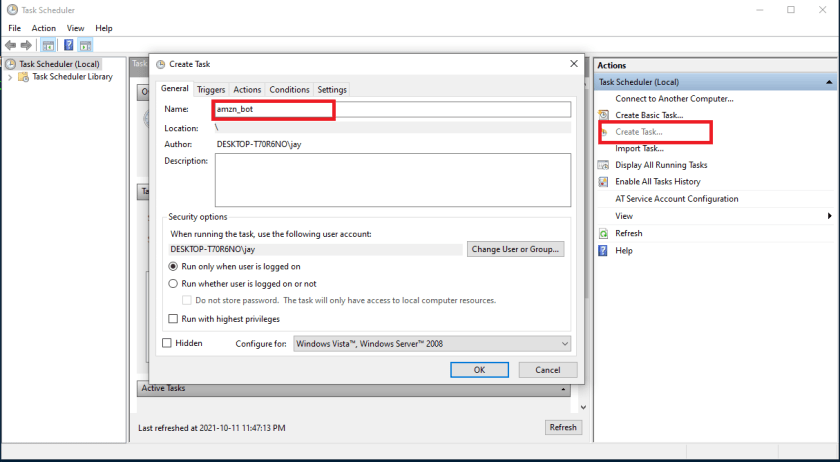
Task: Switch to the Settings tab
Action: click(332, 90)
